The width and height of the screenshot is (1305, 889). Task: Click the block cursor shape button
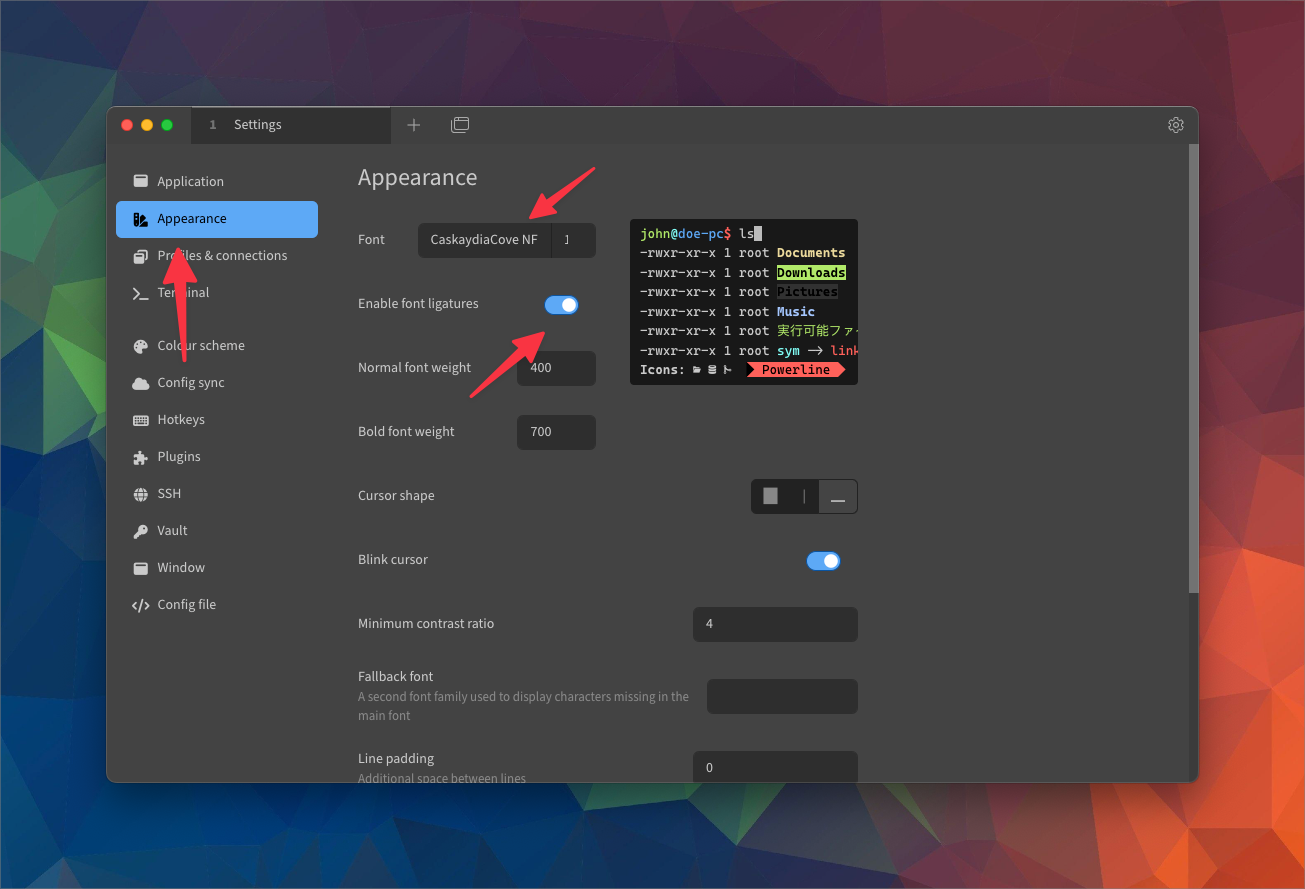[770, 496]
